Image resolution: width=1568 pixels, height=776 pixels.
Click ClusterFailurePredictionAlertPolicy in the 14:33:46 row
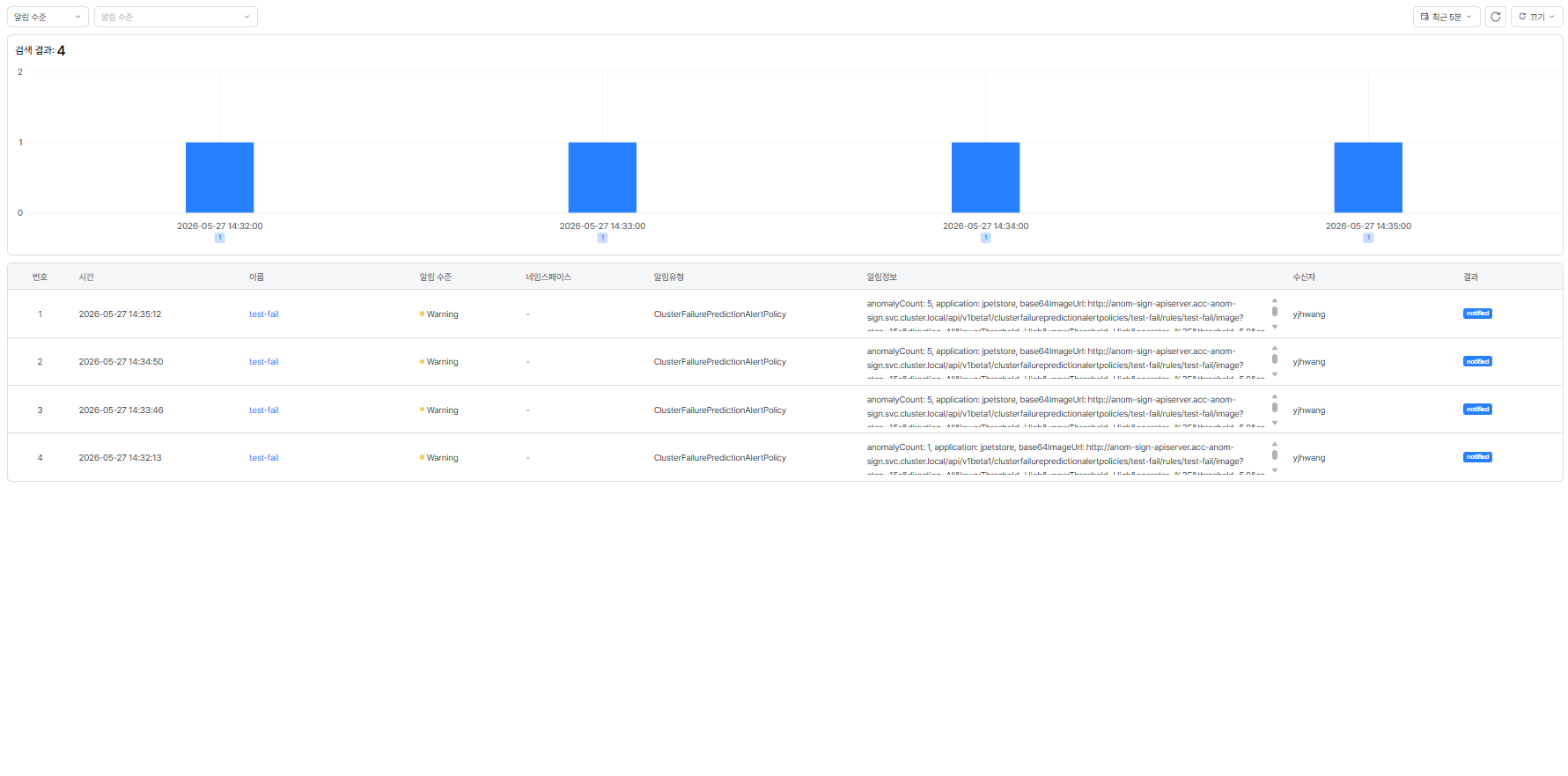click(720, 410)
